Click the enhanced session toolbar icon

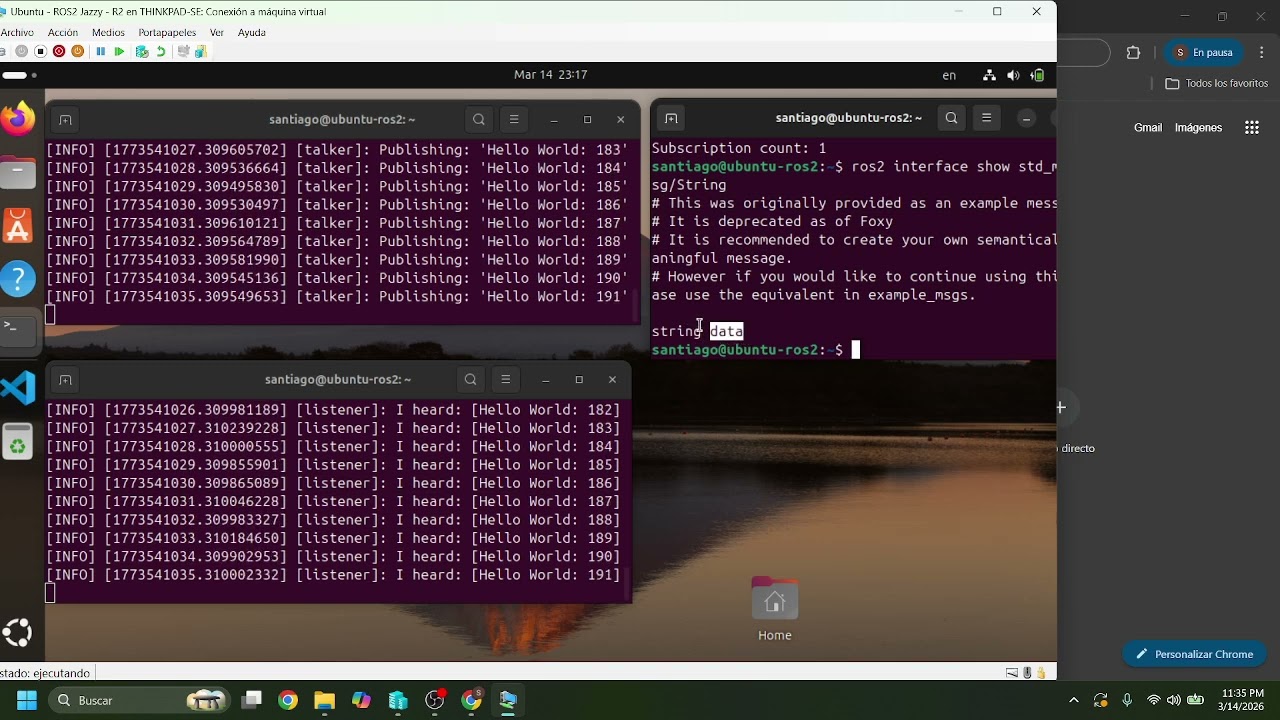pyautogui.click(x=183, y=51)
